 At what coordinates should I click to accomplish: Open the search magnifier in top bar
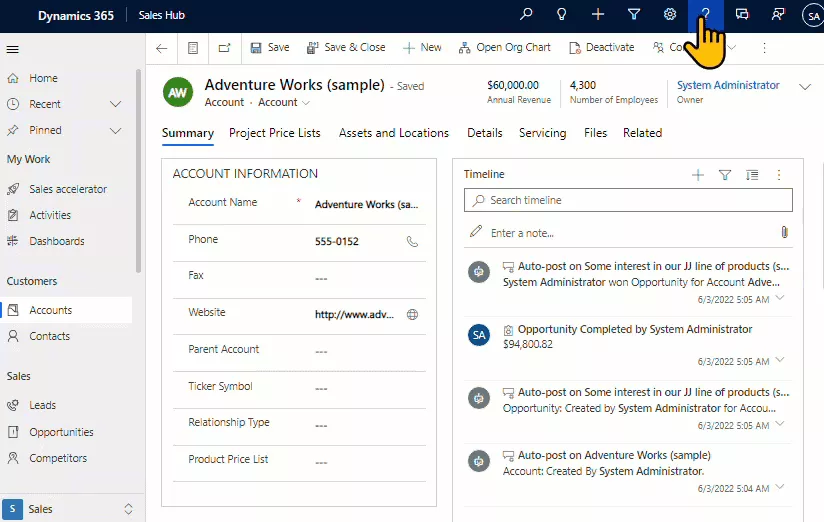tap(526, 15)
